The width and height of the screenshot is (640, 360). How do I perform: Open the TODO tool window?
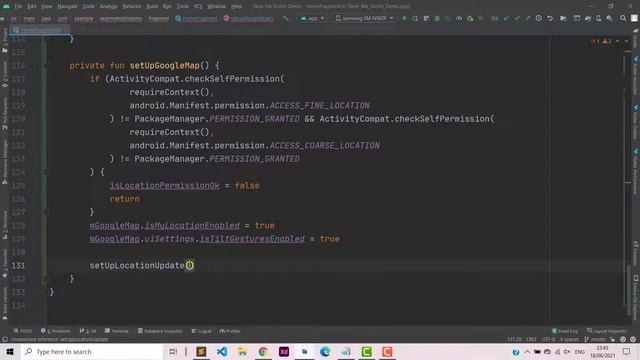pyautogui.click(x=22, y=331)
